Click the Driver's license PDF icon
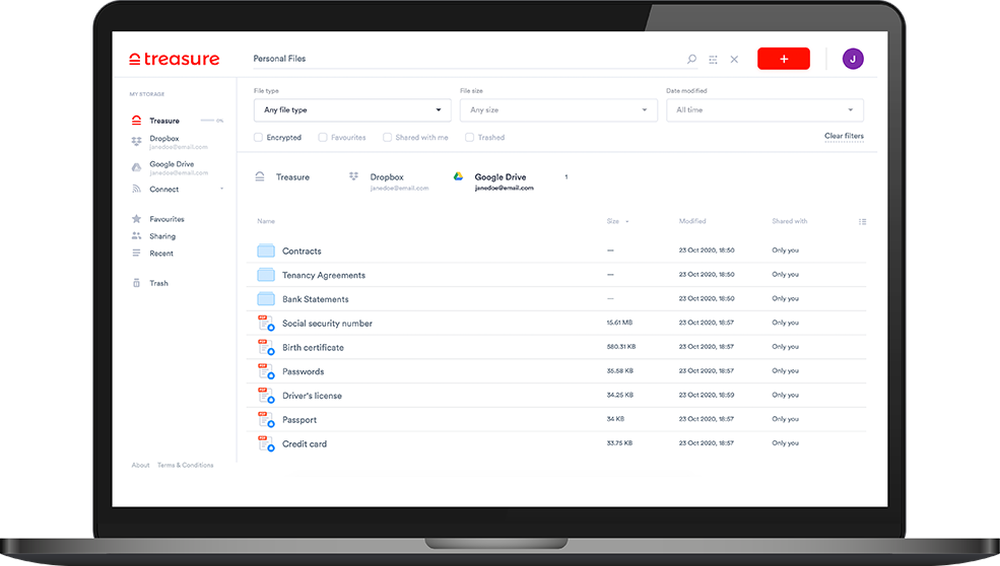1000x566 pixels. point(266,396)
